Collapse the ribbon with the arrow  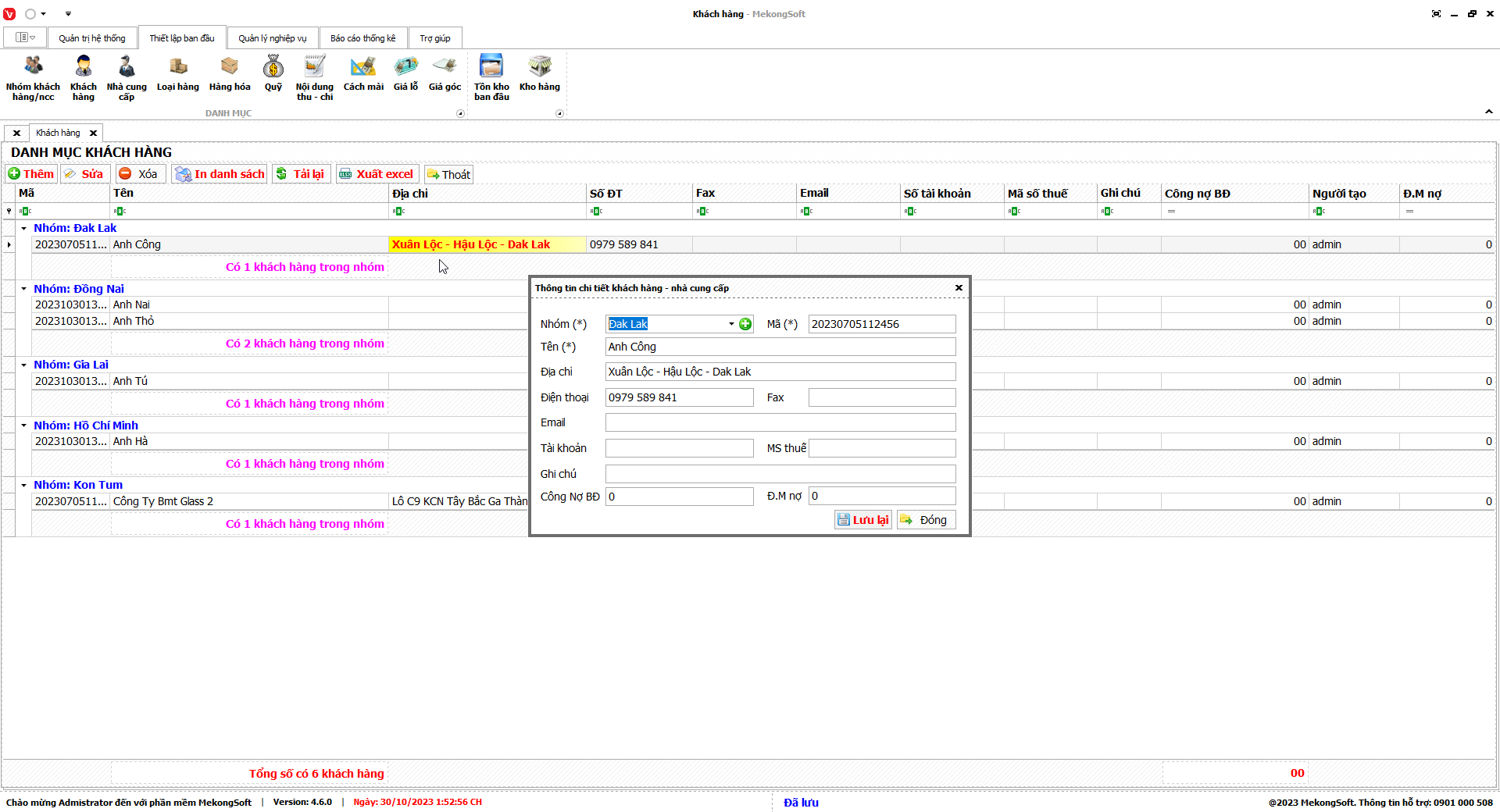point(1488,112)
